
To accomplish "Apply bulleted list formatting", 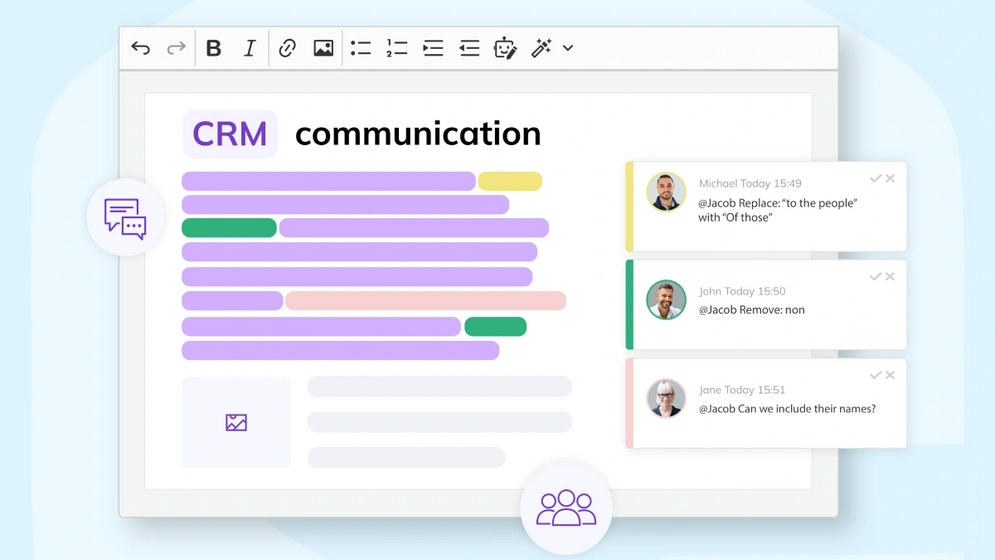I will click(360, 48).
